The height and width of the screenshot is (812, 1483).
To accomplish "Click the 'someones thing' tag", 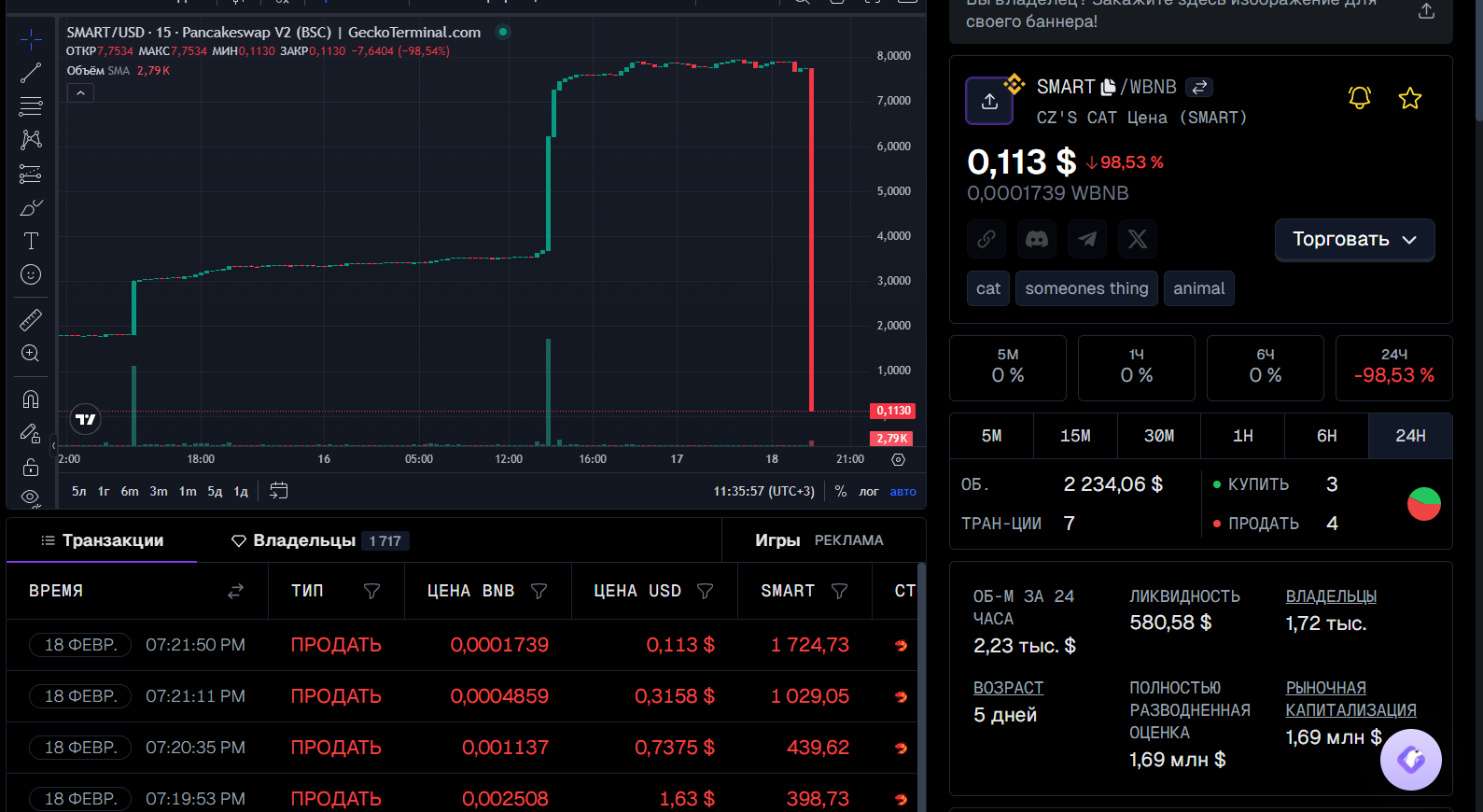I will point(1086,288).
